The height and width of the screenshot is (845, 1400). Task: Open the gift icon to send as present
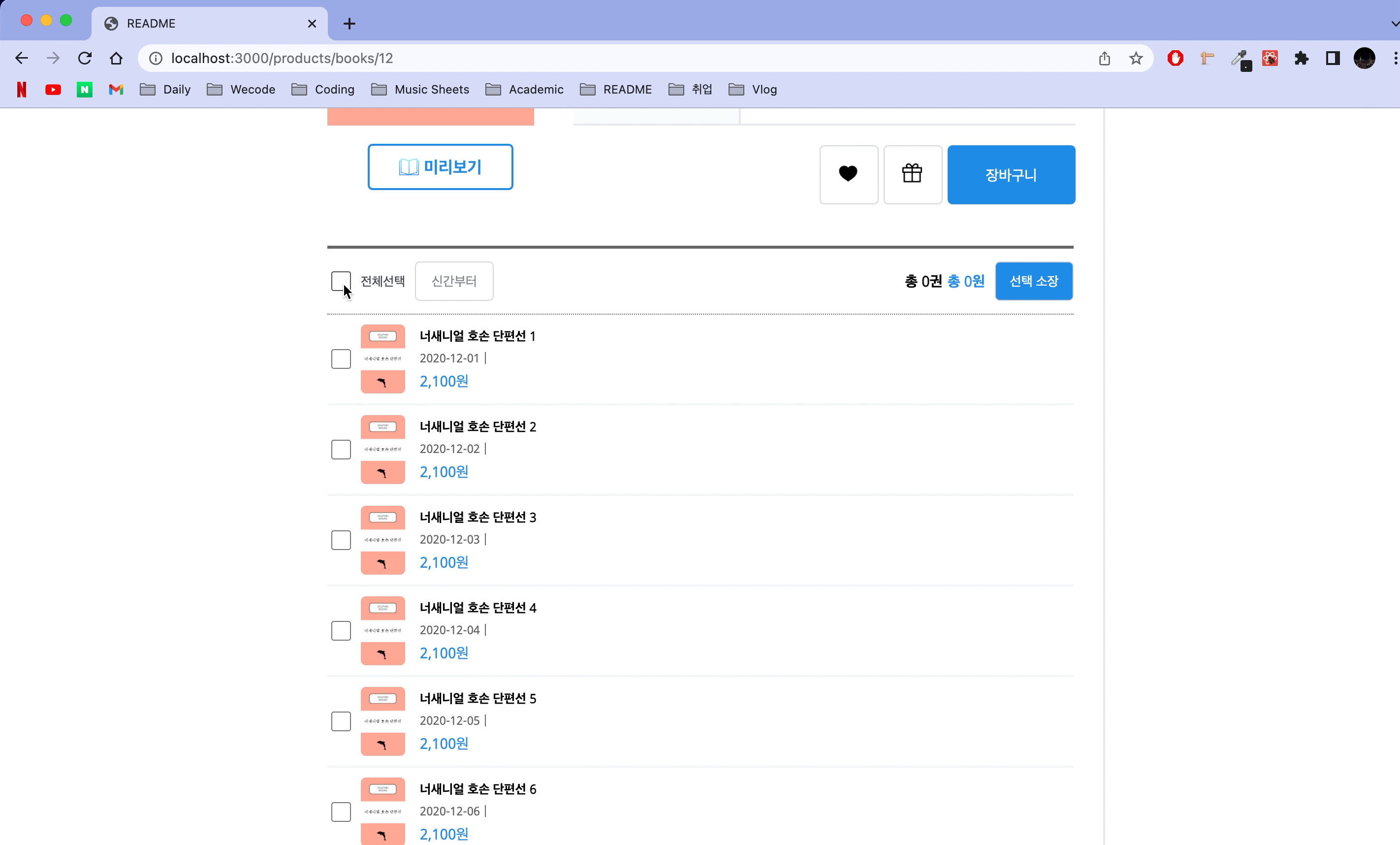pyautogui.click(x=913, y=174)
